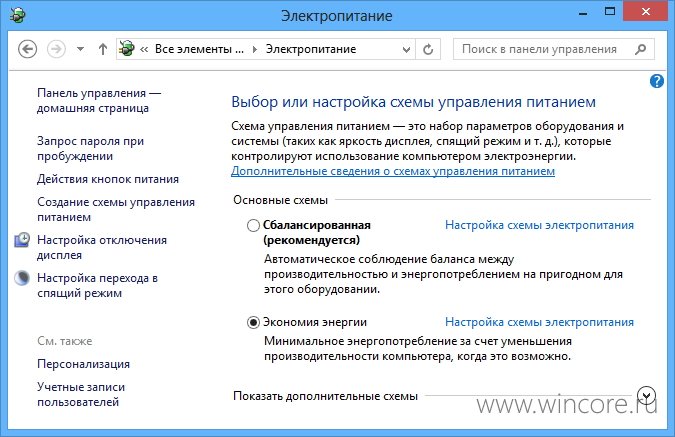
Task: Click the power icon in the address bar
Action: [127, 49]
